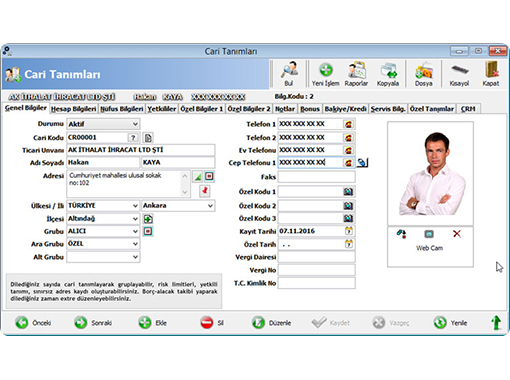
Task: Switch to the Bakiye/Kredi tab
Action: coord(346,109)
